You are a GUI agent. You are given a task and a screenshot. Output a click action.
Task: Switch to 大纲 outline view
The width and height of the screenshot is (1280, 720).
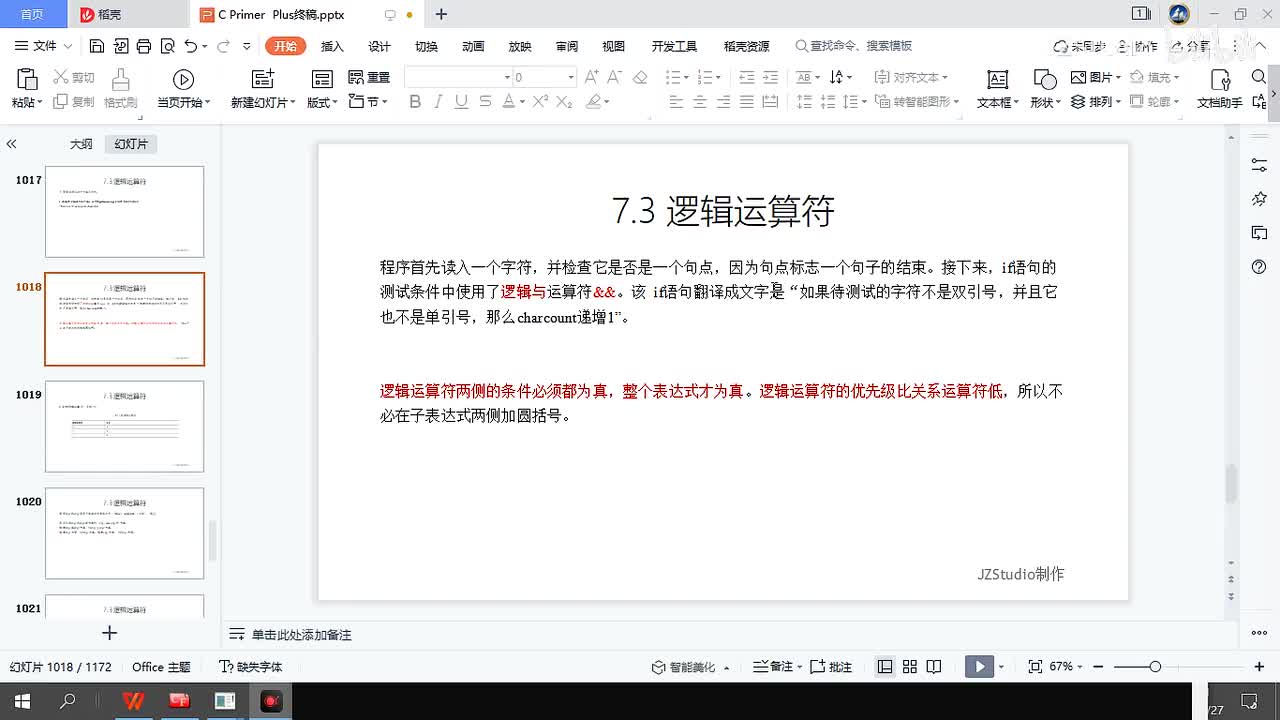[81, 144]
